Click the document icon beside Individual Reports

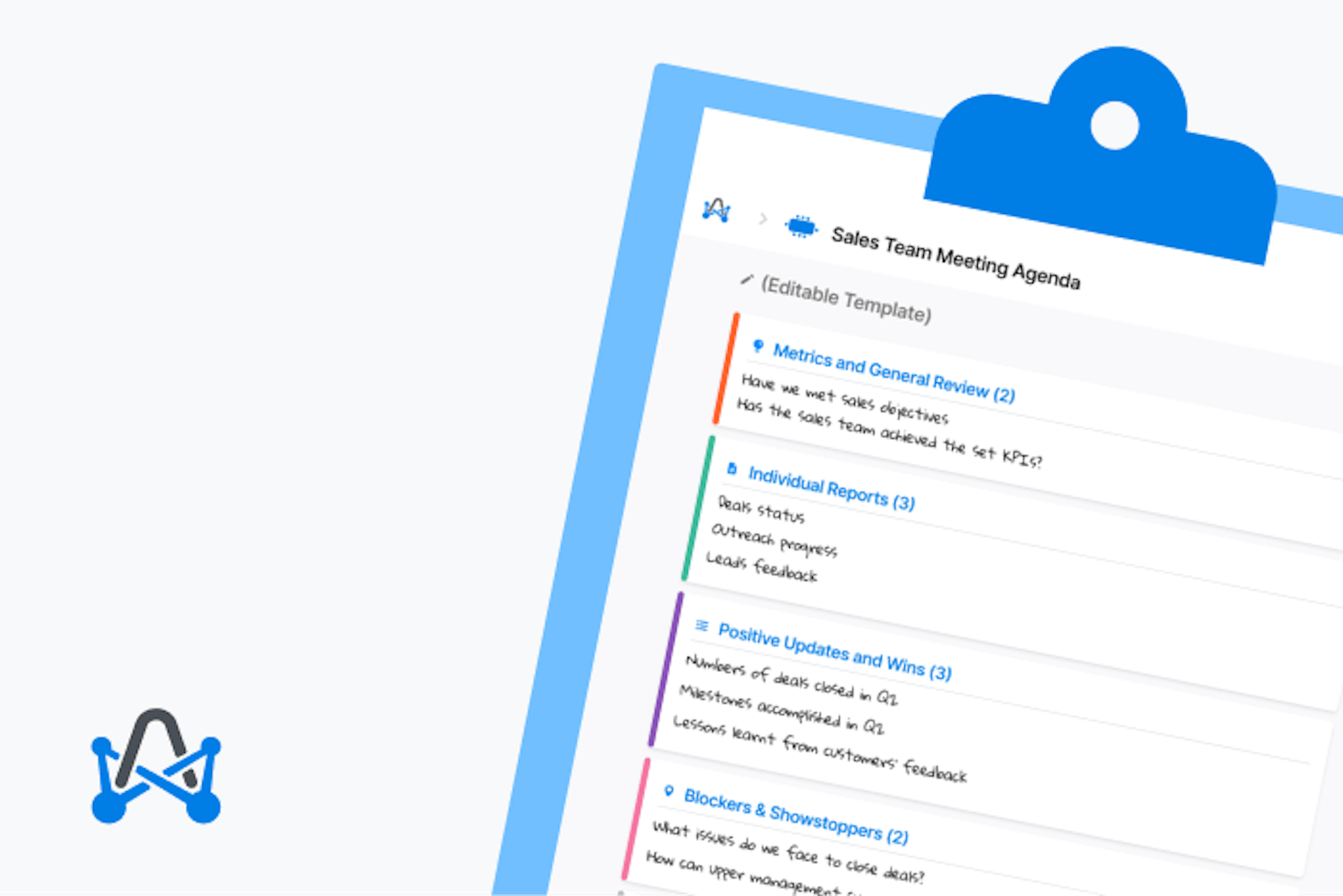(x=732, y=469)
